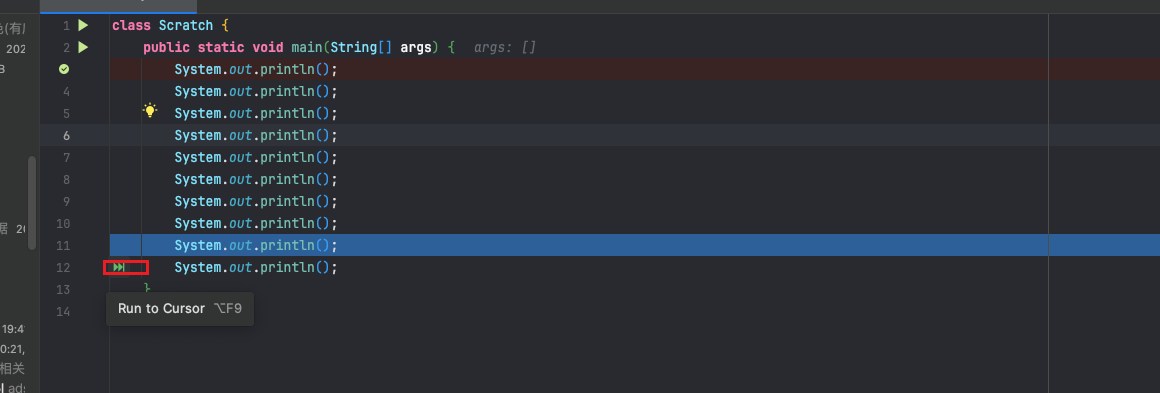Run the main method via gutter arrow

(x=83, y=47)
